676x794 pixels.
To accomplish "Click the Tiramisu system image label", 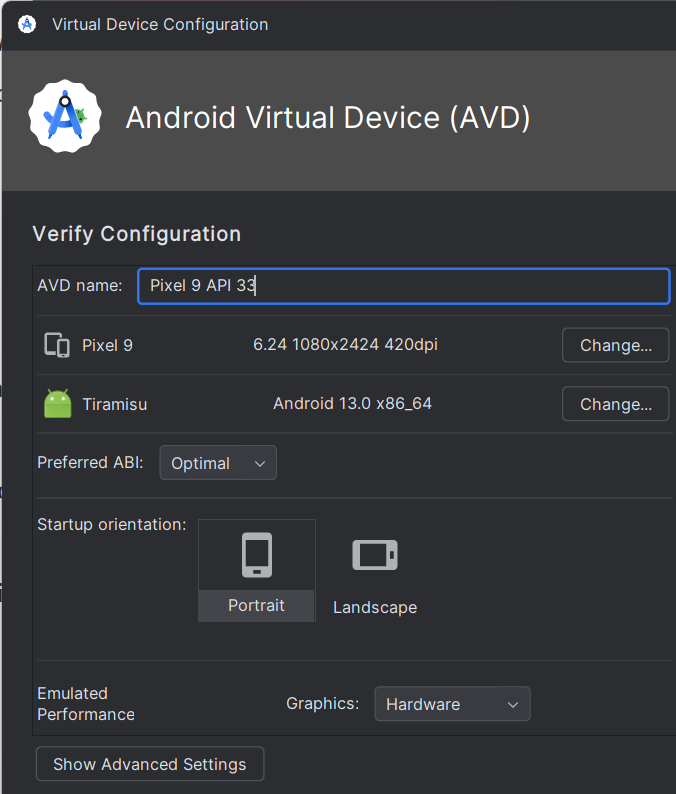I will (114, 404).
